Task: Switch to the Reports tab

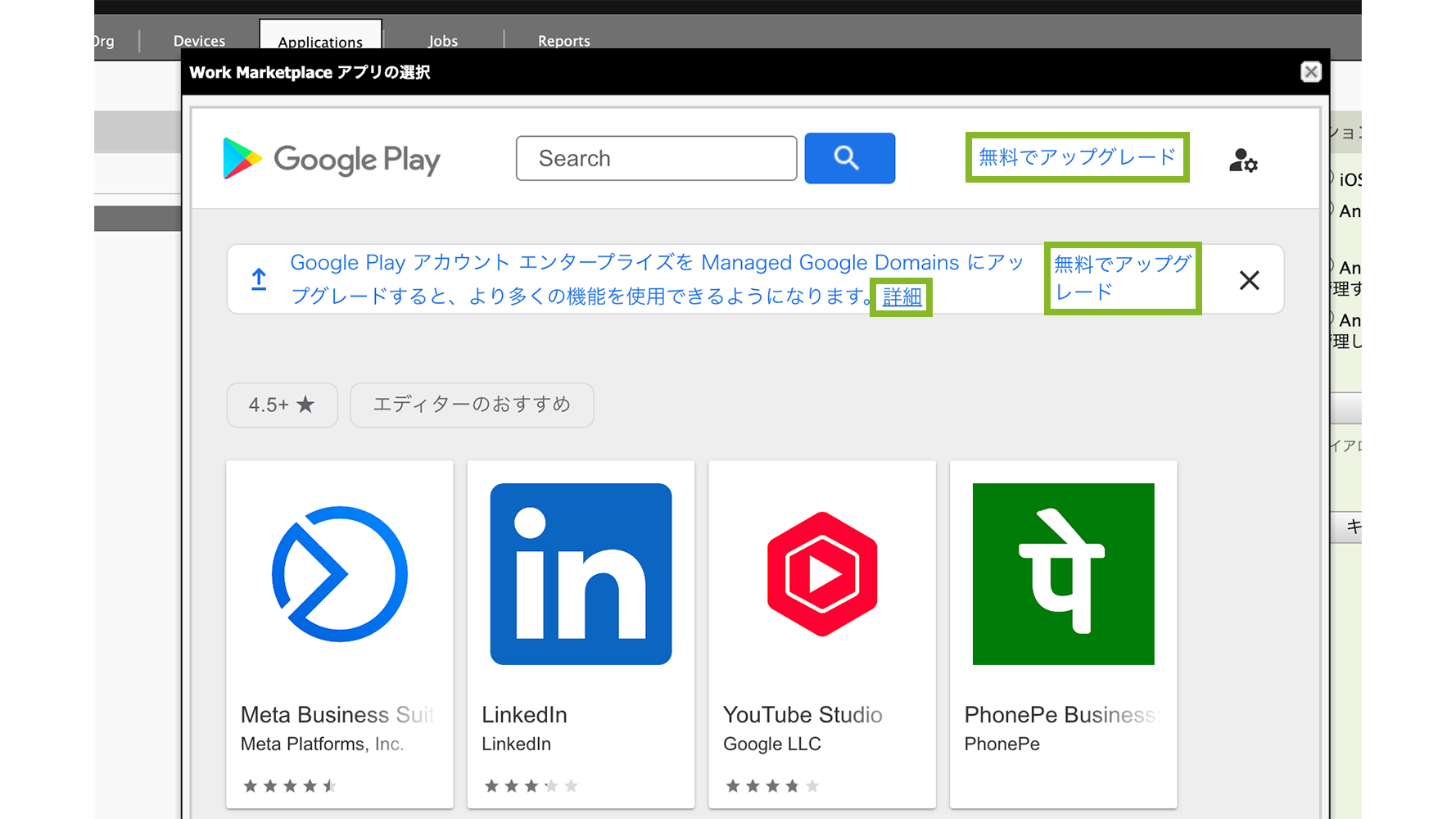Action: (563, 41)
